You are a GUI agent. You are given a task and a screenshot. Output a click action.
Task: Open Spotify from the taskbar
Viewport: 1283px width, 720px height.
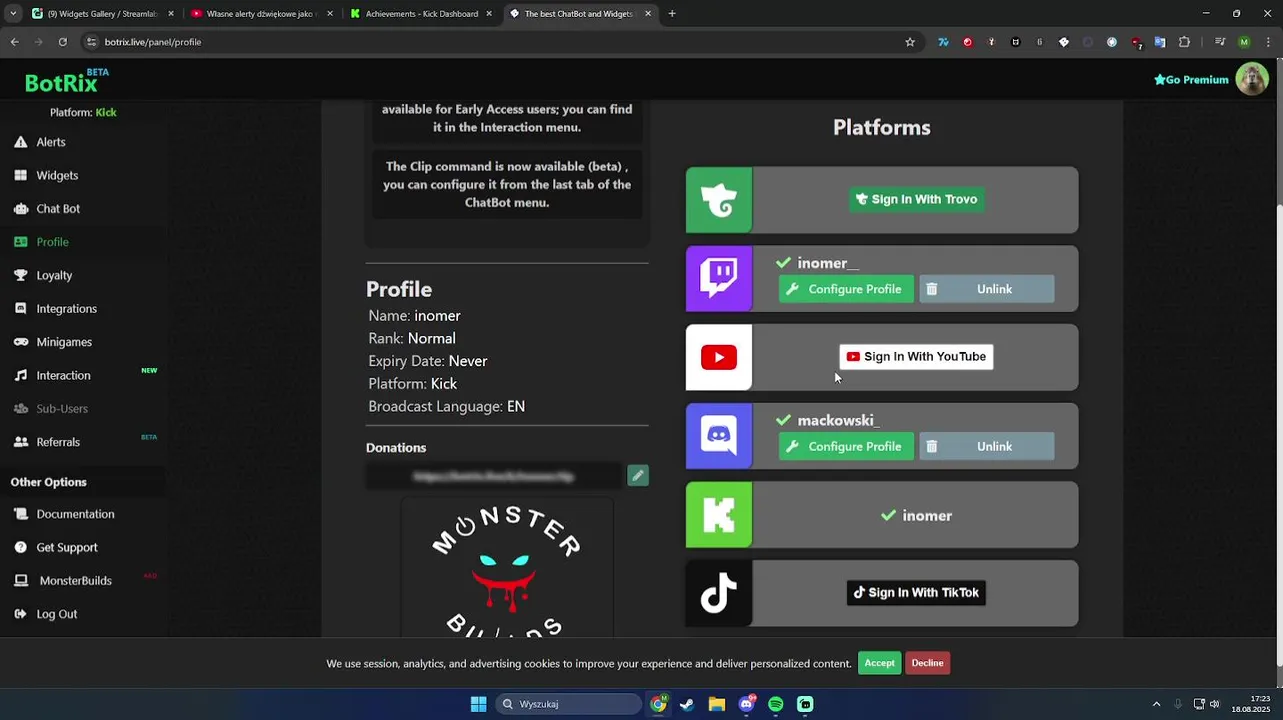(776, 704)
